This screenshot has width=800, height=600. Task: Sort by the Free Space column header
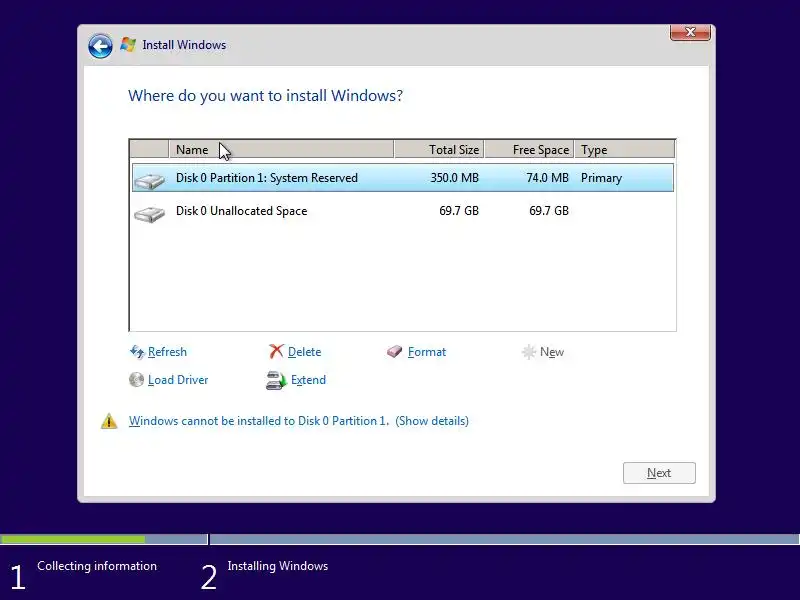point(530,149)
